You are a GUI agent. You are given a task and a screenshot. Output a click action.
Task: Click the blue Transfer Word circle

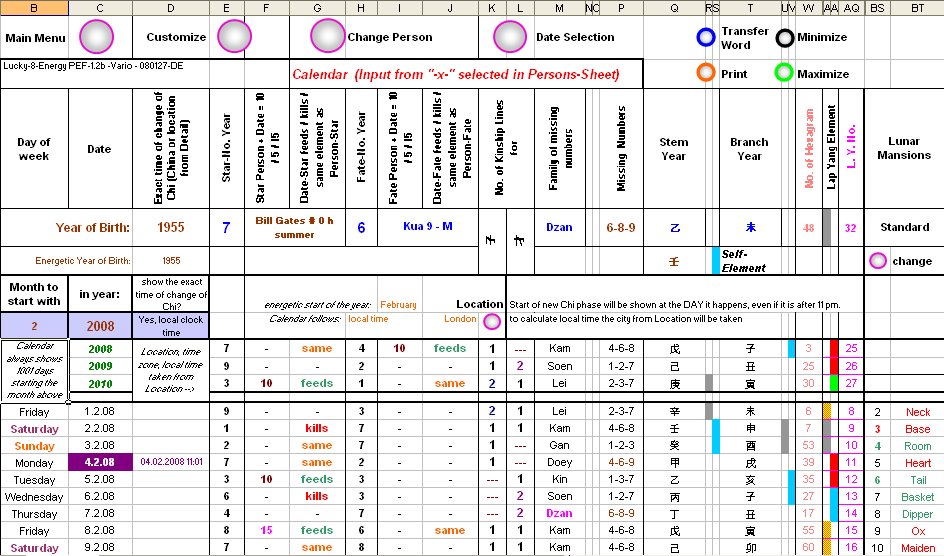(706, 38)
